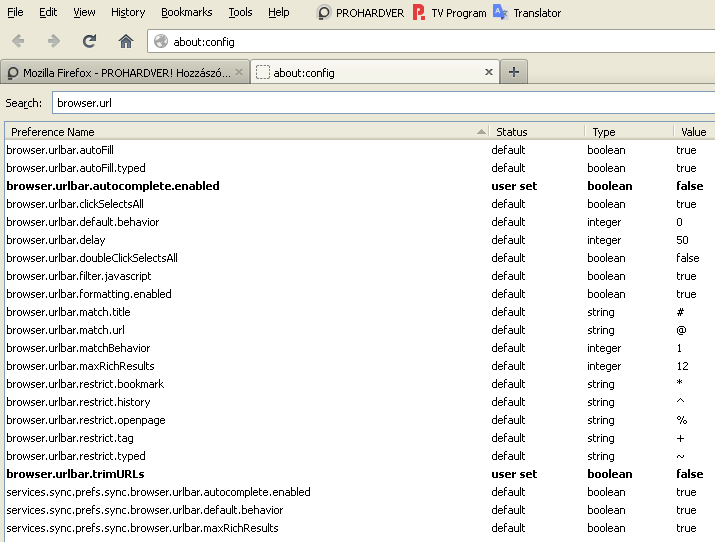Select services.sync.prefs.sync.browser.urlbar.autocomplete.enabled row
The image size is (715, 542).
(x=359, y=492)
